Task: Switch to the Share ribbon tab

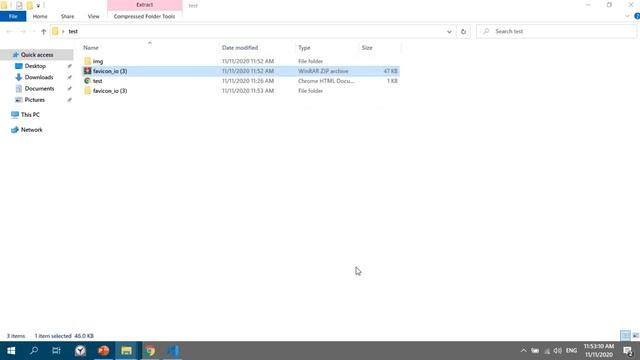Action: pos(67,16)
